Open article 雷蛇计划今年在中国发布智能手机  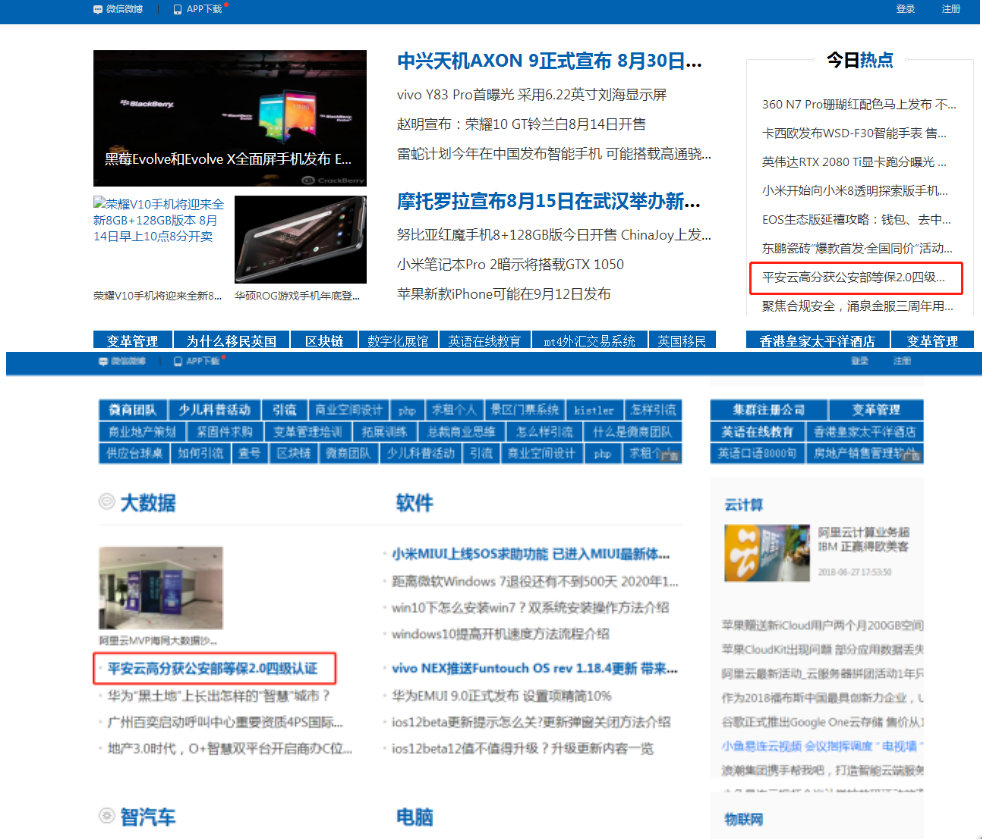554,154
